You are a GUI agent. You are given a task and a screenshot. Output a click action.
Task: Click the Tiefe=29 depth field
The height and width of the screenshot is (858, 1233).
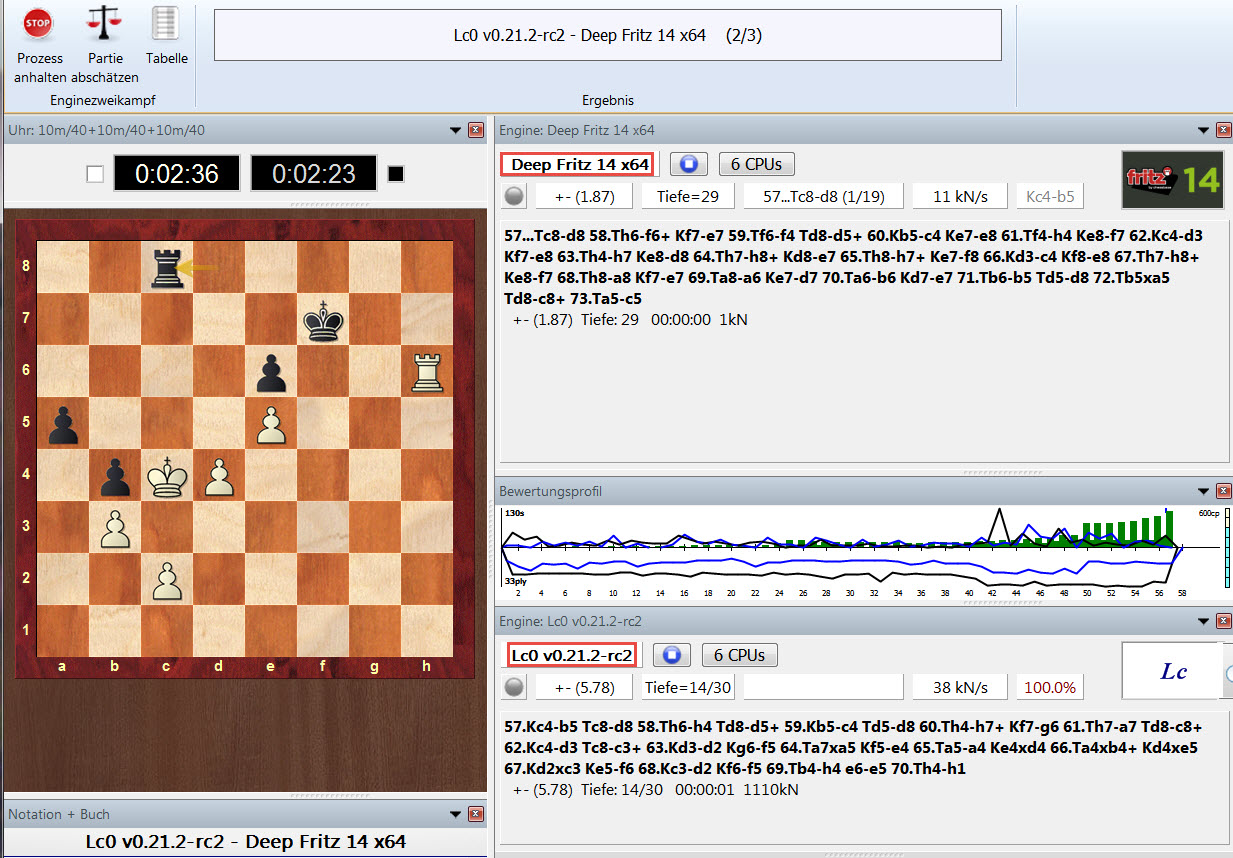(x=688, y=196)
